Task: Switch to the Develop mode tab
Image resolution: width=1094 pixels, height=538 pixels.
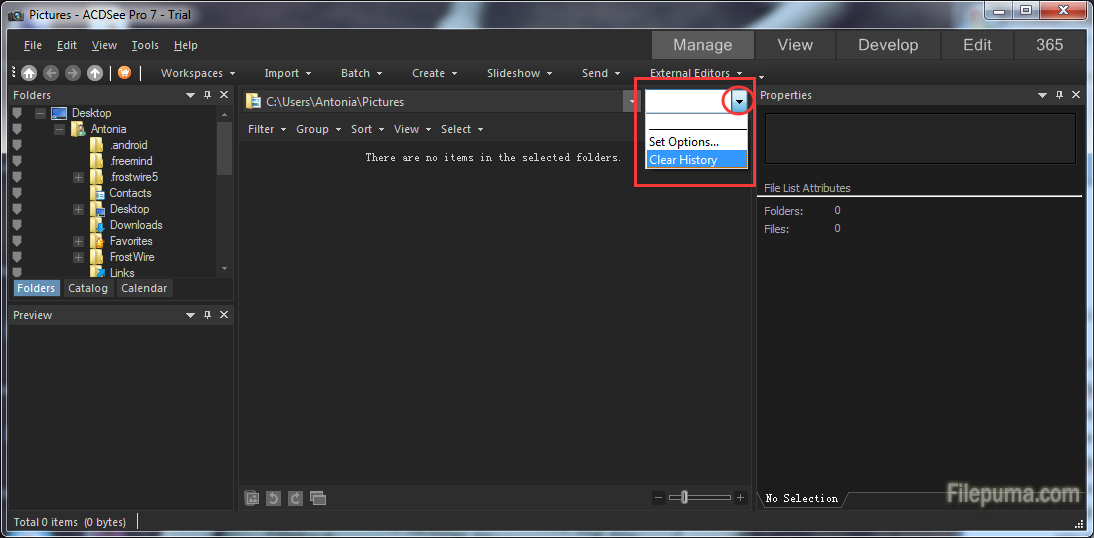Action: (887, 45)
